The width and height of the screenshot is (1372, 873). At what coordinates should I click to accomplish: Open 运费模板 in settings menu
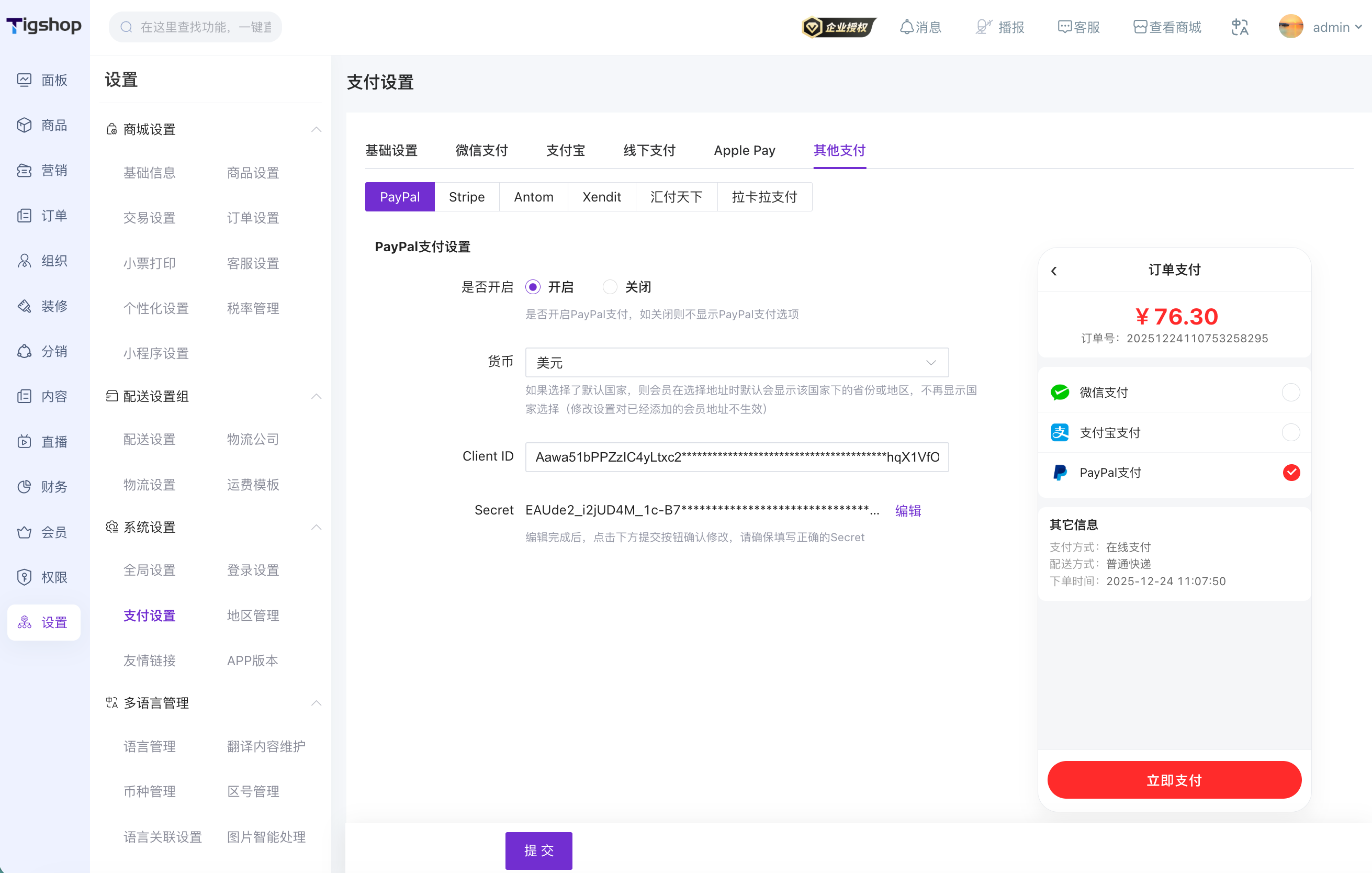click(x=253, y=484)
